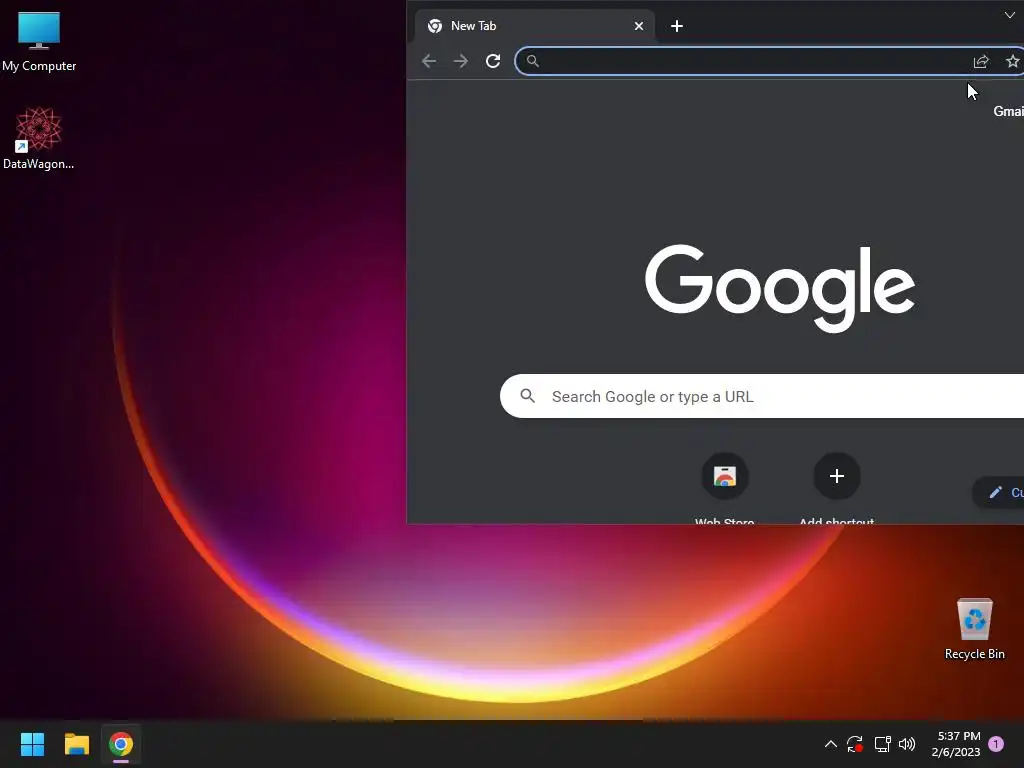Go back with Chrome's back arrow
1024x768 pixels.
click(x=429, y=61)
